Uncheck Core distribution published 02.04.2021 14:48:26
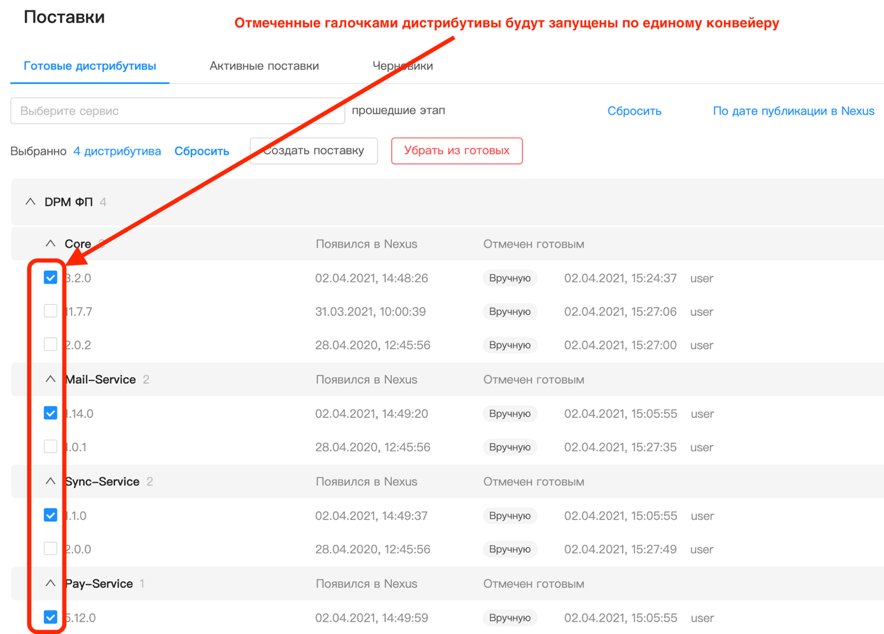Viewport: 884px width, 634px height. (50, 278)
